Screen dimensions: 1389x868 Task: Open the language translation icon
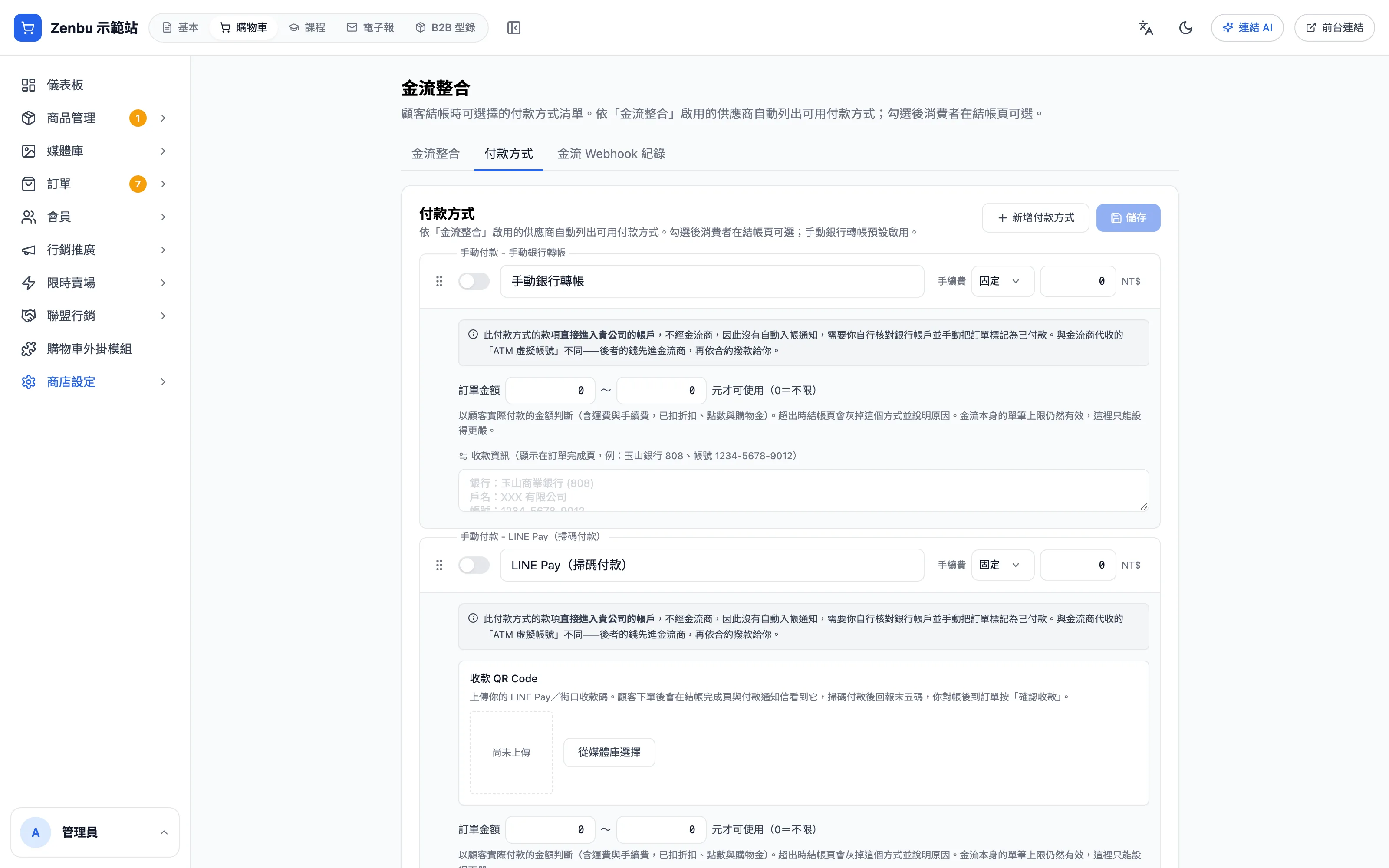1145,27
